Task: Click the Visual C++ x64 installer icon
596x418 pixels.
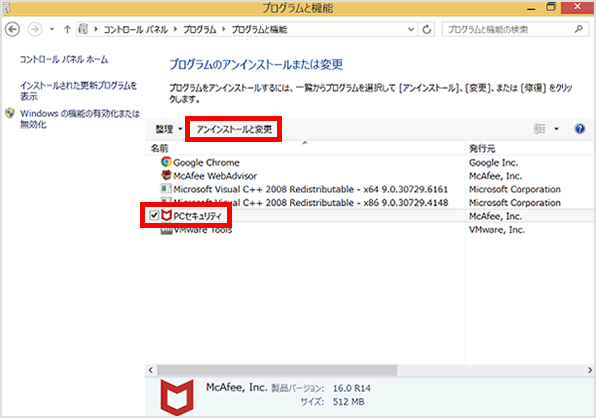Action: tap(166, 188)
